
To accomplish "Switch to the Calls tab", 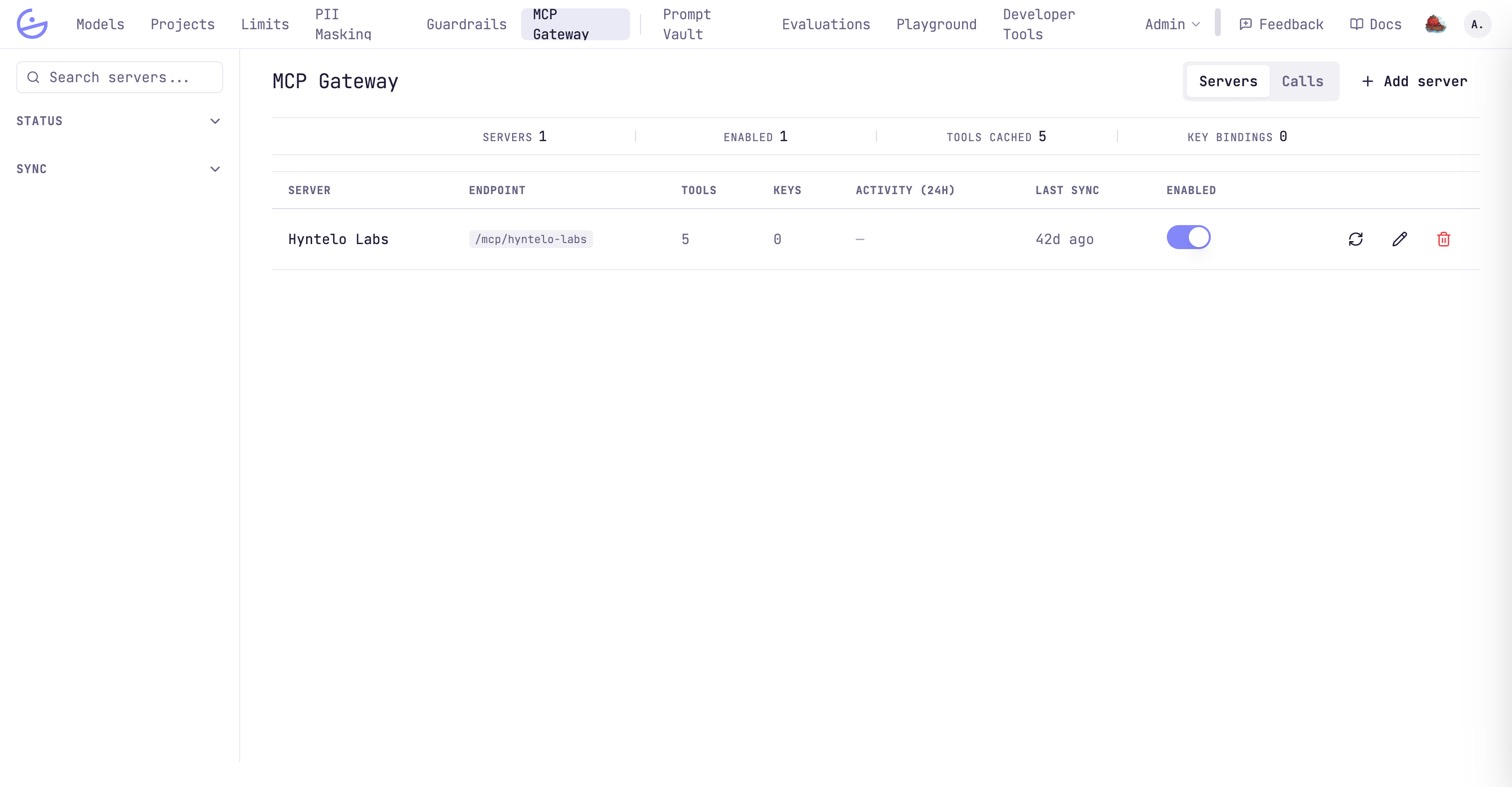I will coord(1302,81).
